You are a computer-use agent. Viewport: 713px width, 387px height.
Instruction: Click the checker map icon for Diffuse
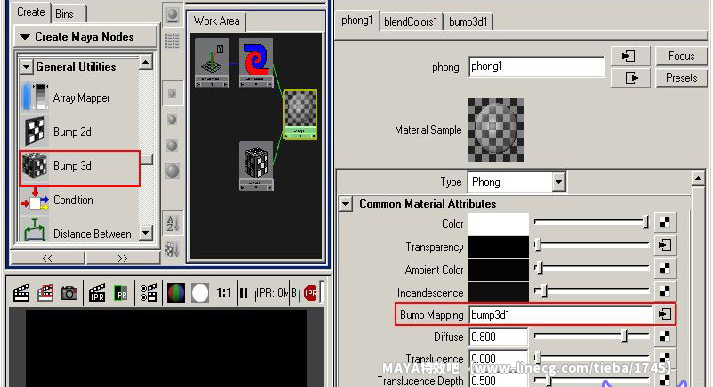tap(664, 337)
